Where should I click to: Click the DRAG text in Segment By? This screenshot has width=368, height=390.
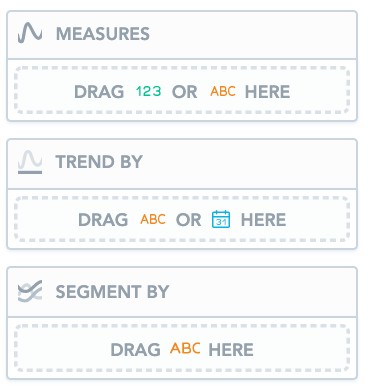[135, 350]
